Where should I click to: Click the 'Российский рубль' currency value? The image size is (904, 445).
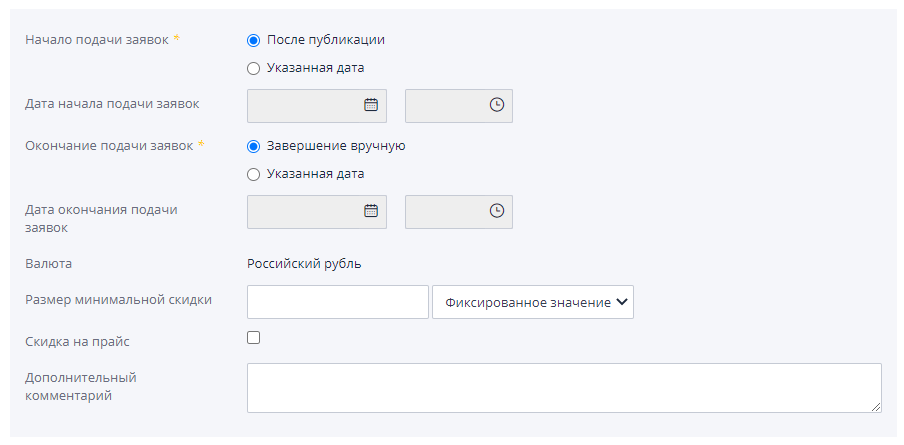pyautogui.click(x=304, y=264)
